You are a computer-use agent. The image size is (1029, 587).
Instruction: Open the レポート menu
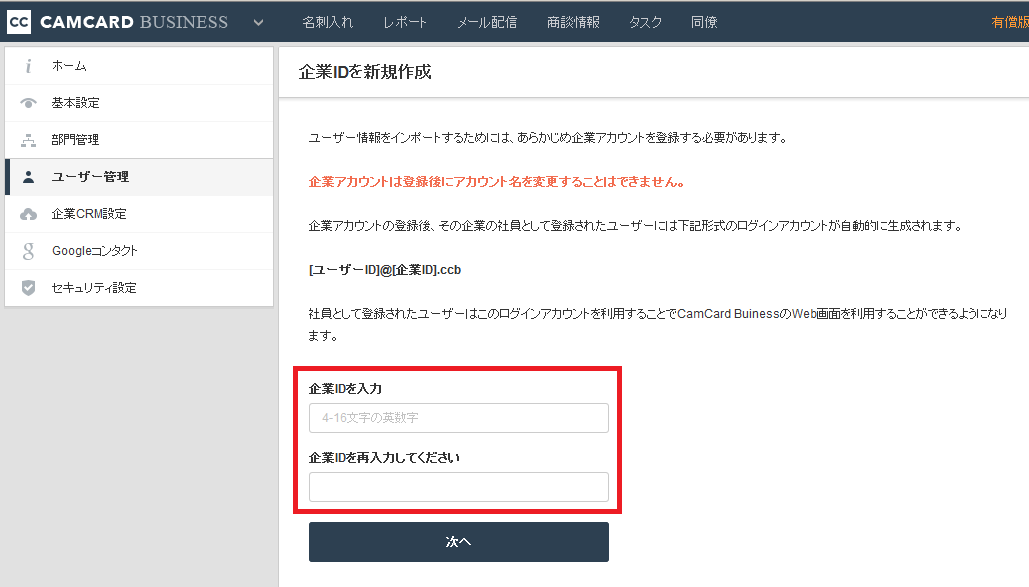pos(405,22)
